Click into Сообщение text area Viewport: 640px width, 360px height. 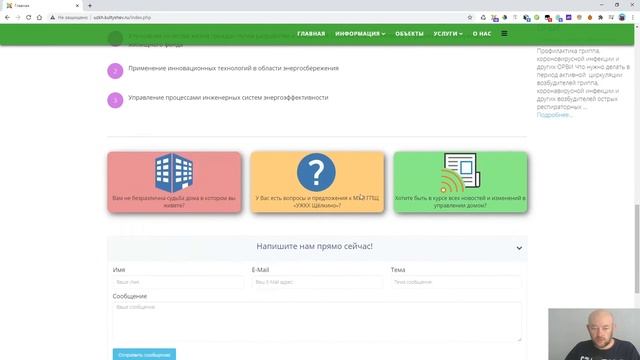coord(317,322)
